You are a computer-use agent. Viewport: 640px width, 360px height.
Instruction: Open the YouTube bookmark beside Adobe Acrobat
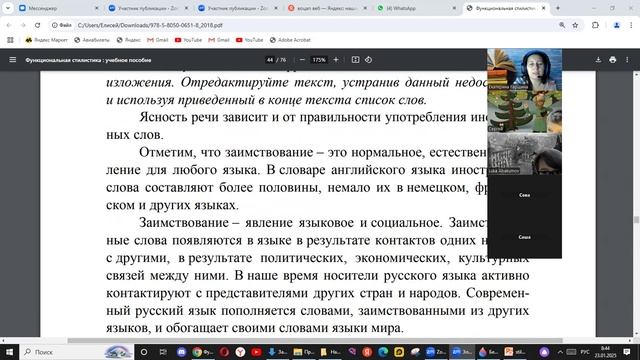249,40
